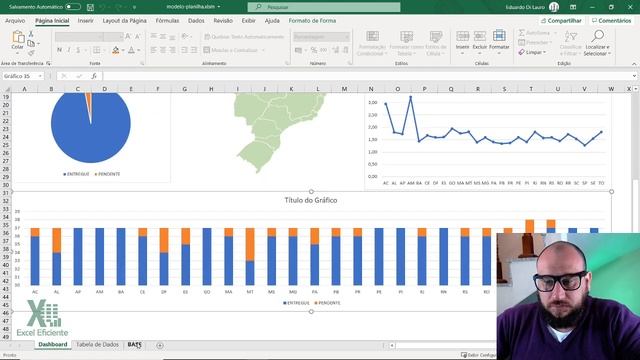Open Formatar como Tabela menu

point(406,43)
